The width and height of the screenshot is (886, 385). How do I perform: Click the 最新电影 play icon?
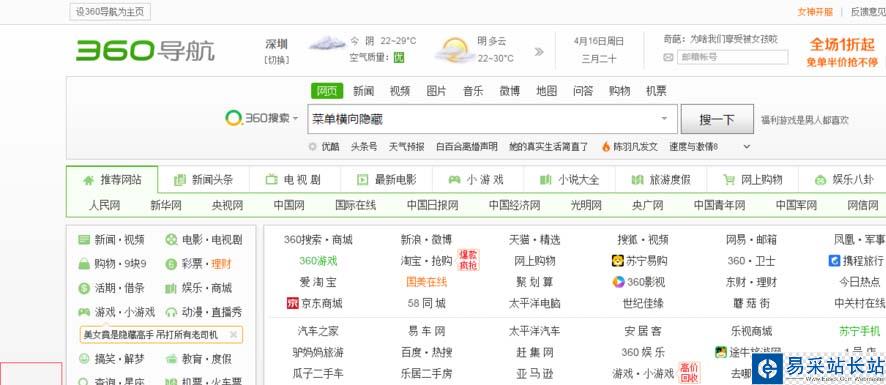pos(363,180)
